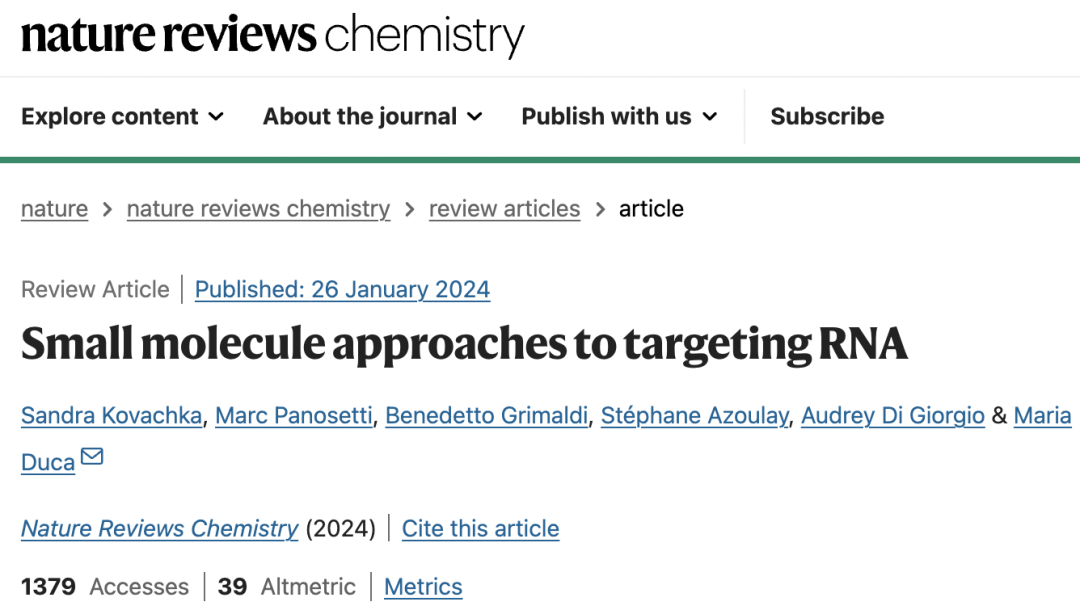Open the About the journal dropdown arrow

coord(475,117)
